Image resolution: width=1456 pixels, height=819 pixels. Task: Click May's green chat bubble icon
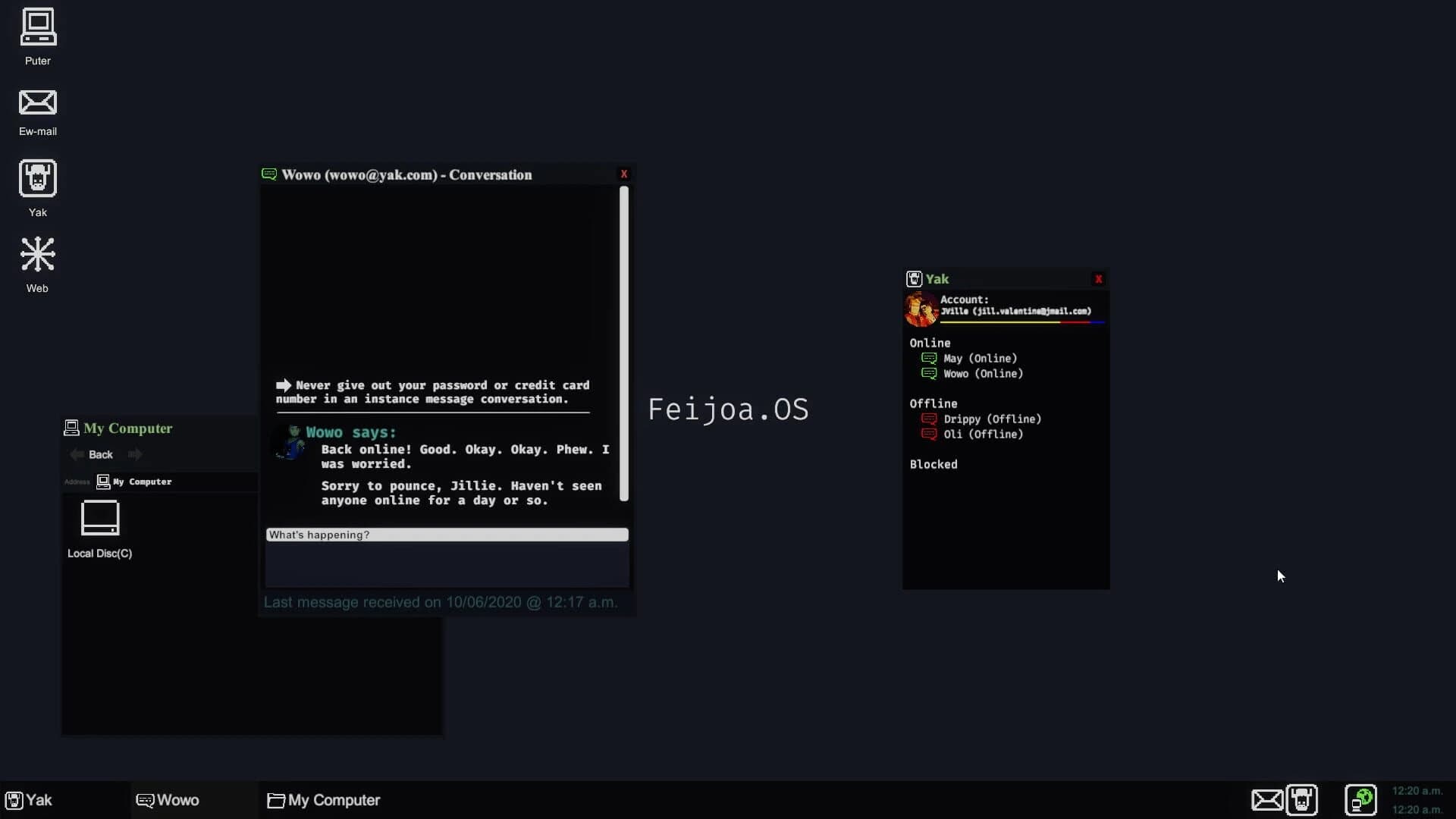(x=929, y=358)
